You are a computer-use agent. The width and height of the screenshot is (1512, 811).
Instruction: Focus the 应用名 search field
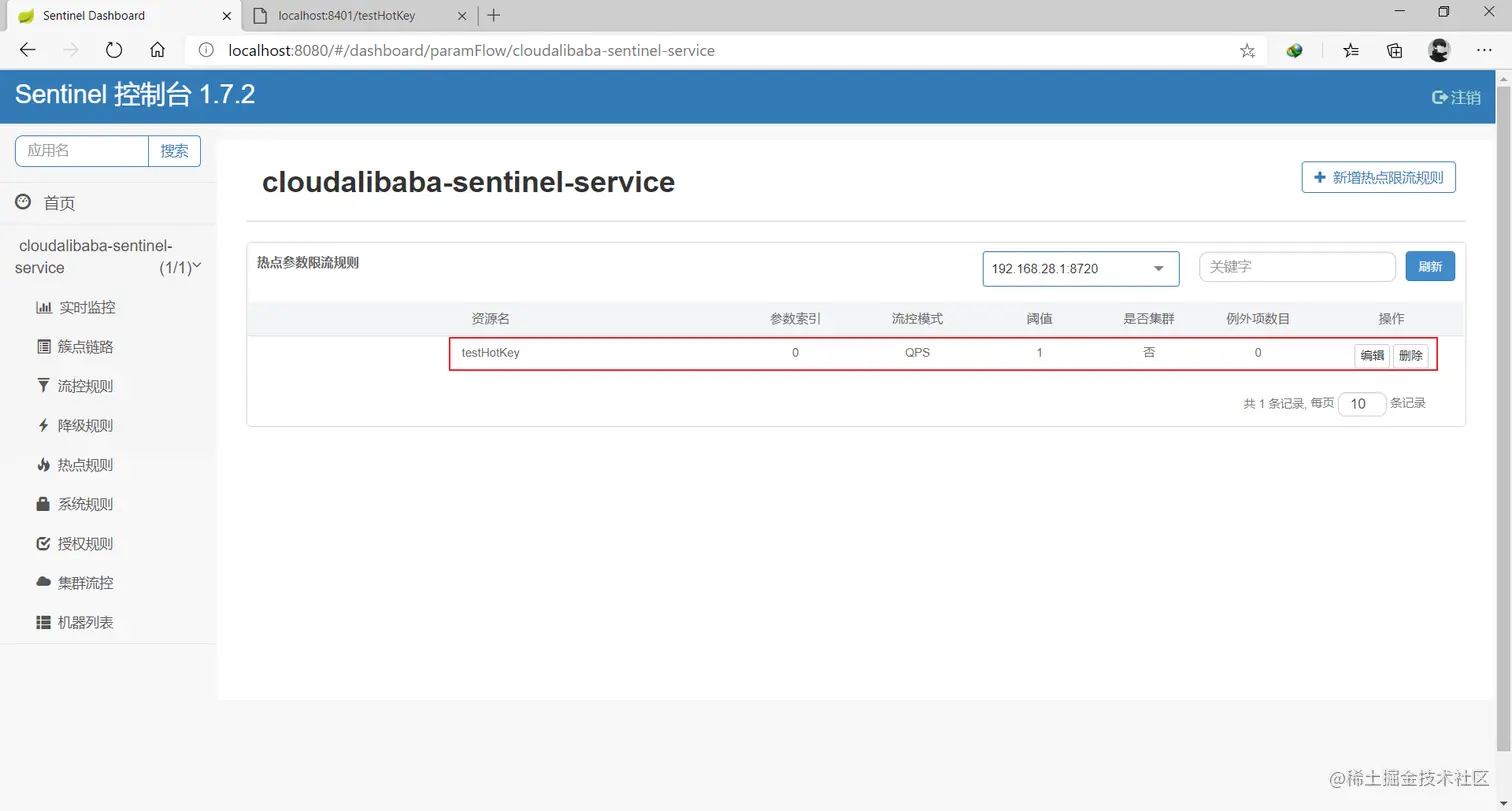pos(82,151)
